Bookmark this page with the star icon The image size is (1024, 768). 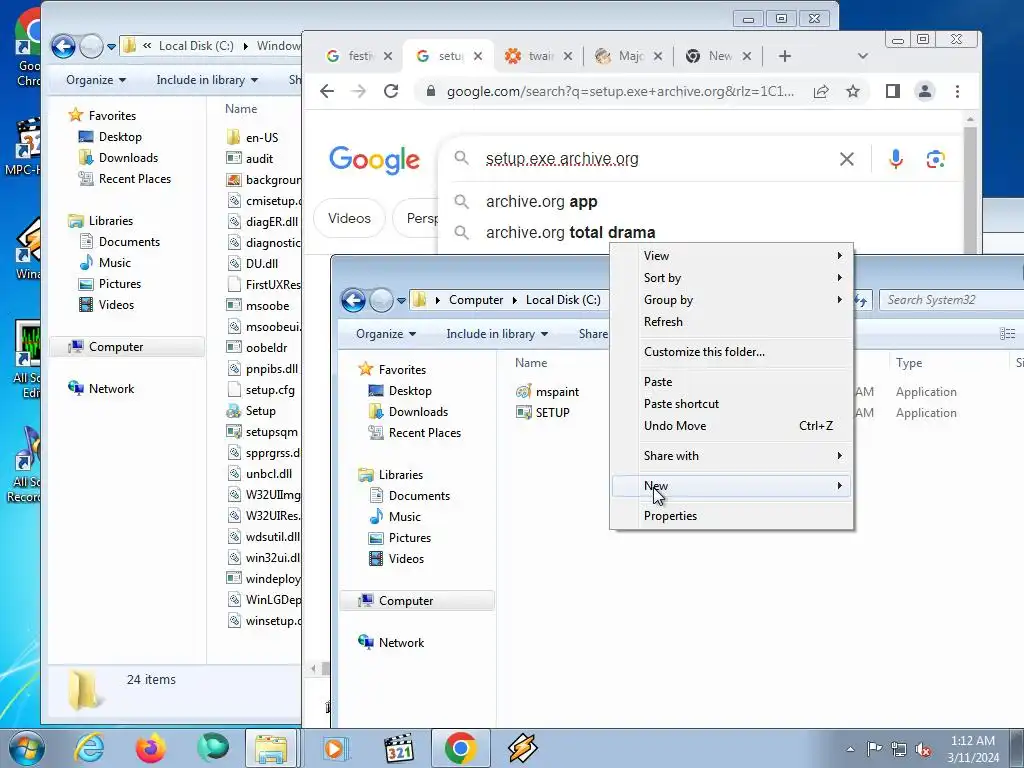[x=853, y=91]
